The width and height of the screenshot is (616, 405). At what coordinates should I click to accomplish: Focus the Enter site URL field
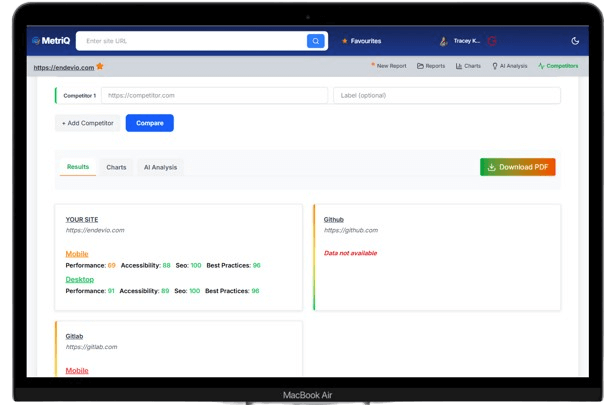pos(192,41)
